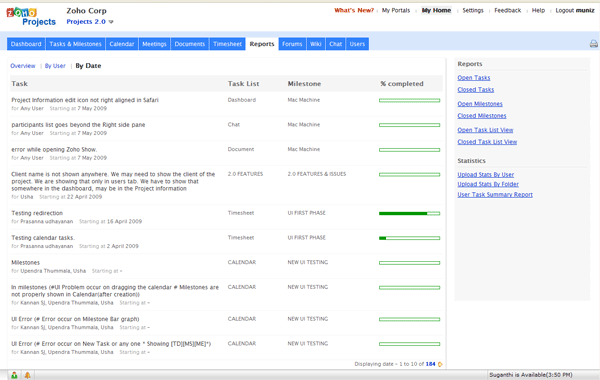Open the Forums tab
The height and width of the screenshot is (380, 600).
tap(292, 44)
